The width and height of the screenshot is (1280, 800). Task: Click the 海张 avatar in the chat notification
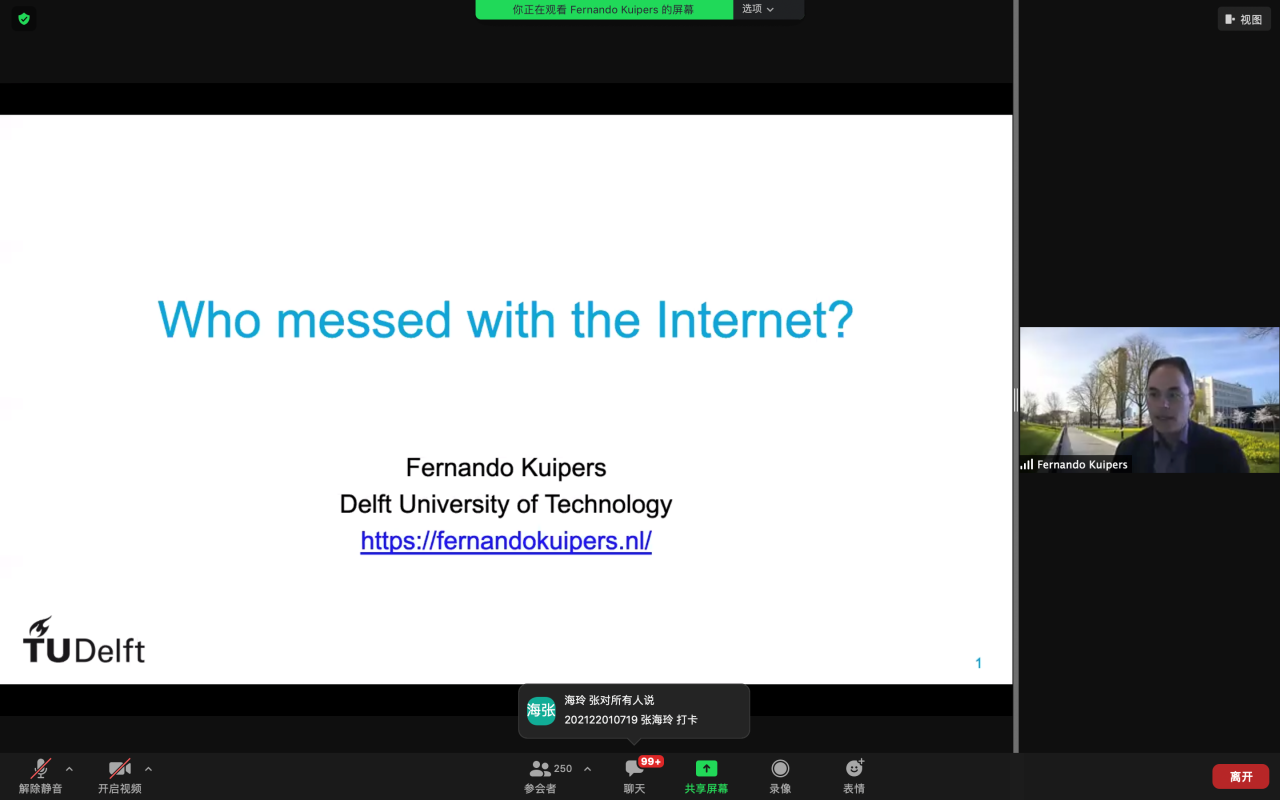click(541, 710)
